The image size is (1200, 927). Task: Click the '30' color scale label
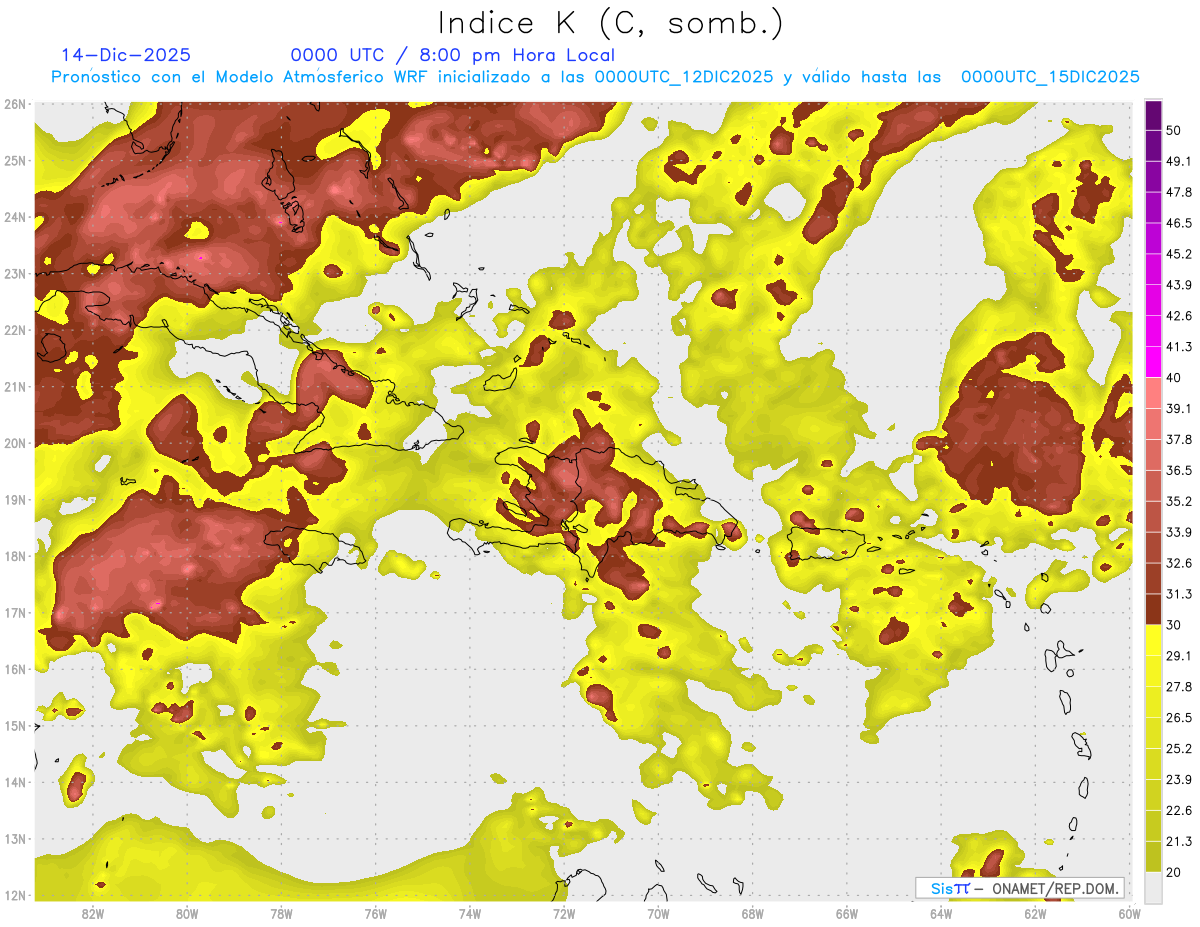coord(1174,625)
